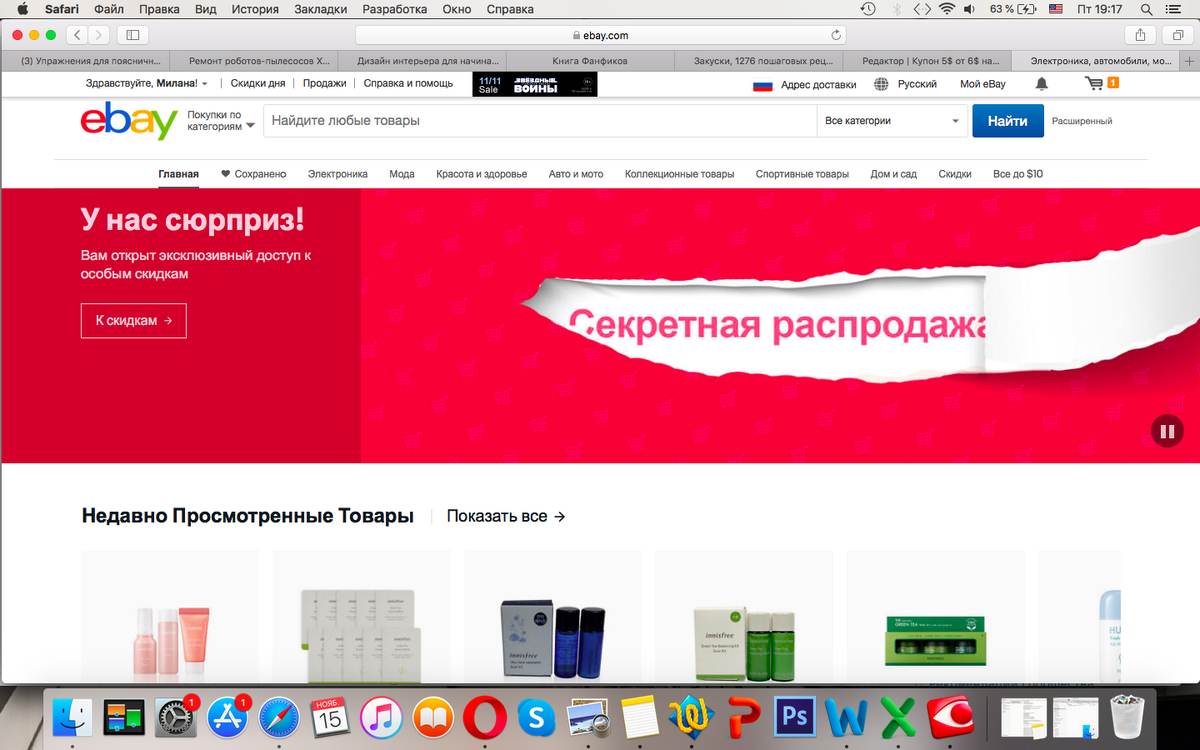Expand the 'Покупки по категориям' dropdown
Viewport: 1200px width, 750px height.
pyautogui.click(x=221, y=121)
